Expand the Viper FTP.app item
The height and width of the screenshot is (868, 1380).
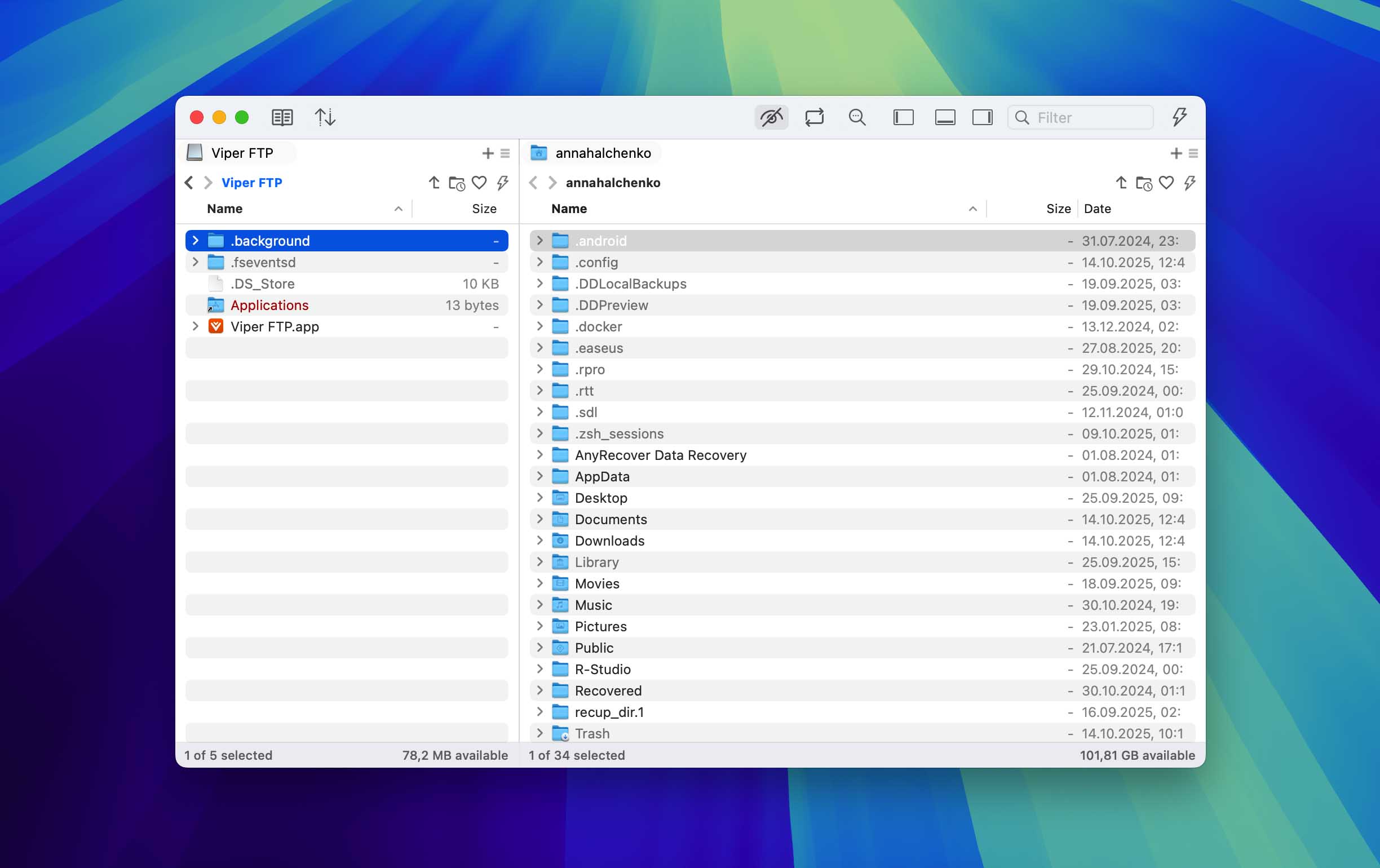pyautogui.click(x=196, y=326)
